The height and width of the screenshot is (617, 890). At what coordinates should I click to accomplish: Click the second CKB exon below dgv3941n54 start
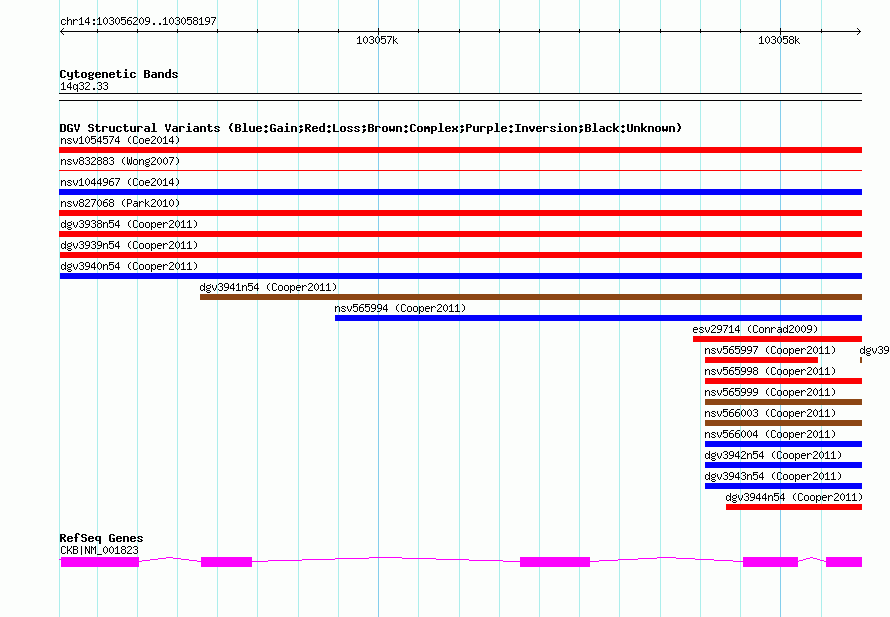226,562
